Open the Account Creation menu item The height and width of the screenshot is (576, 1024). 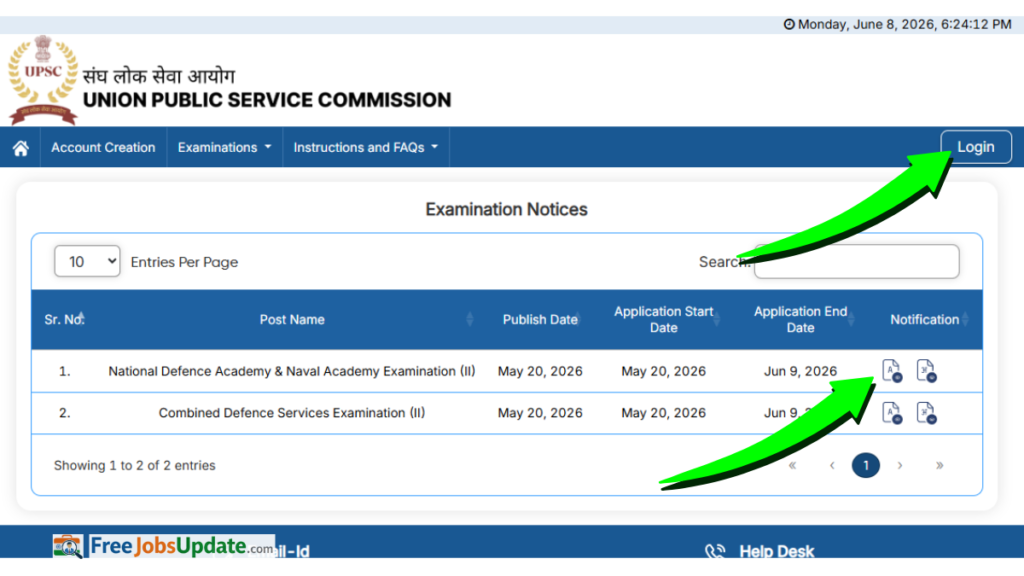(x=103, y=148)
